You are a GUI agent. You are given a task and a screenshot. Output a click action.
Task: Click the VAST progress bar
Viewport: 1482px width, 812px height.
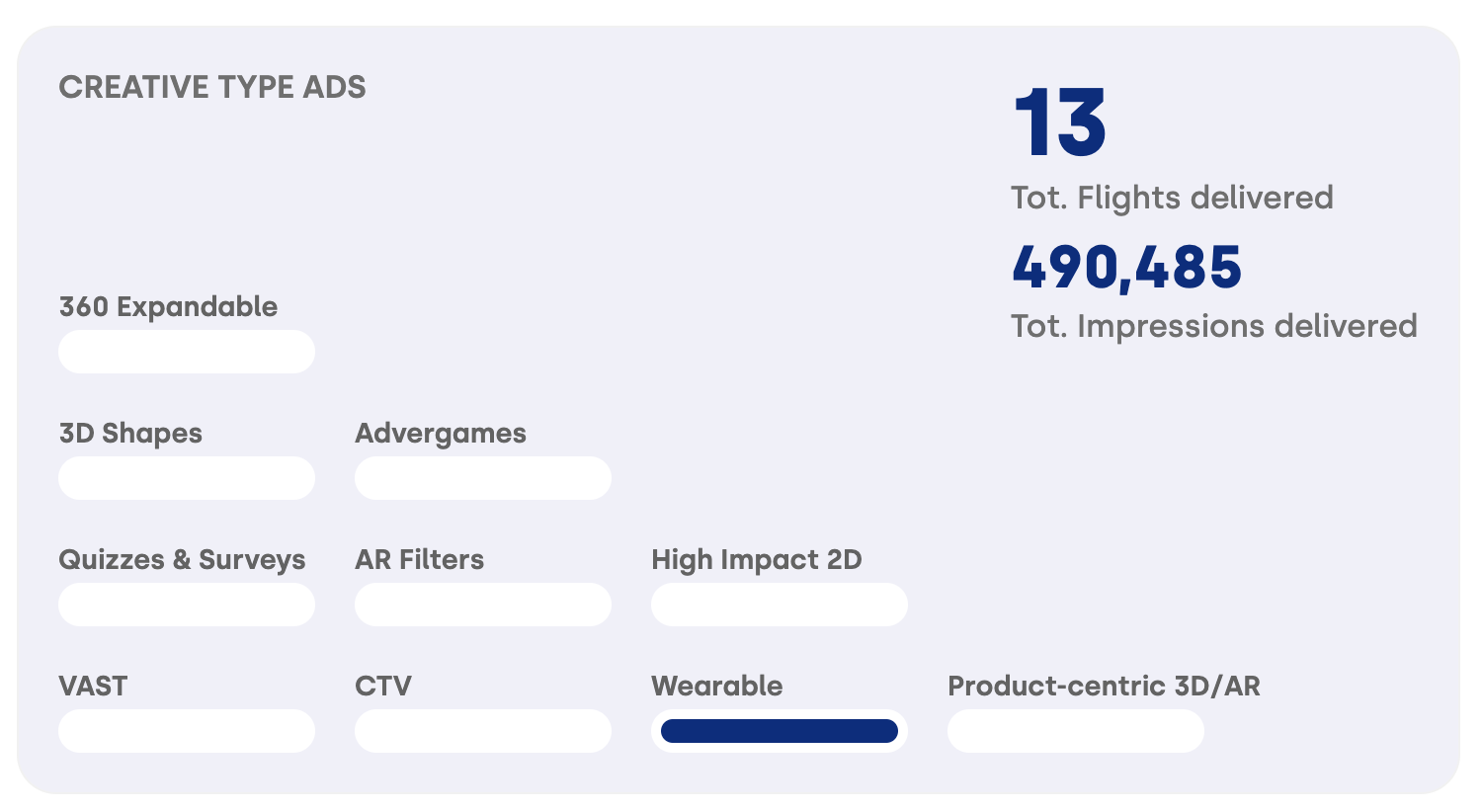(x=187, y=731)
